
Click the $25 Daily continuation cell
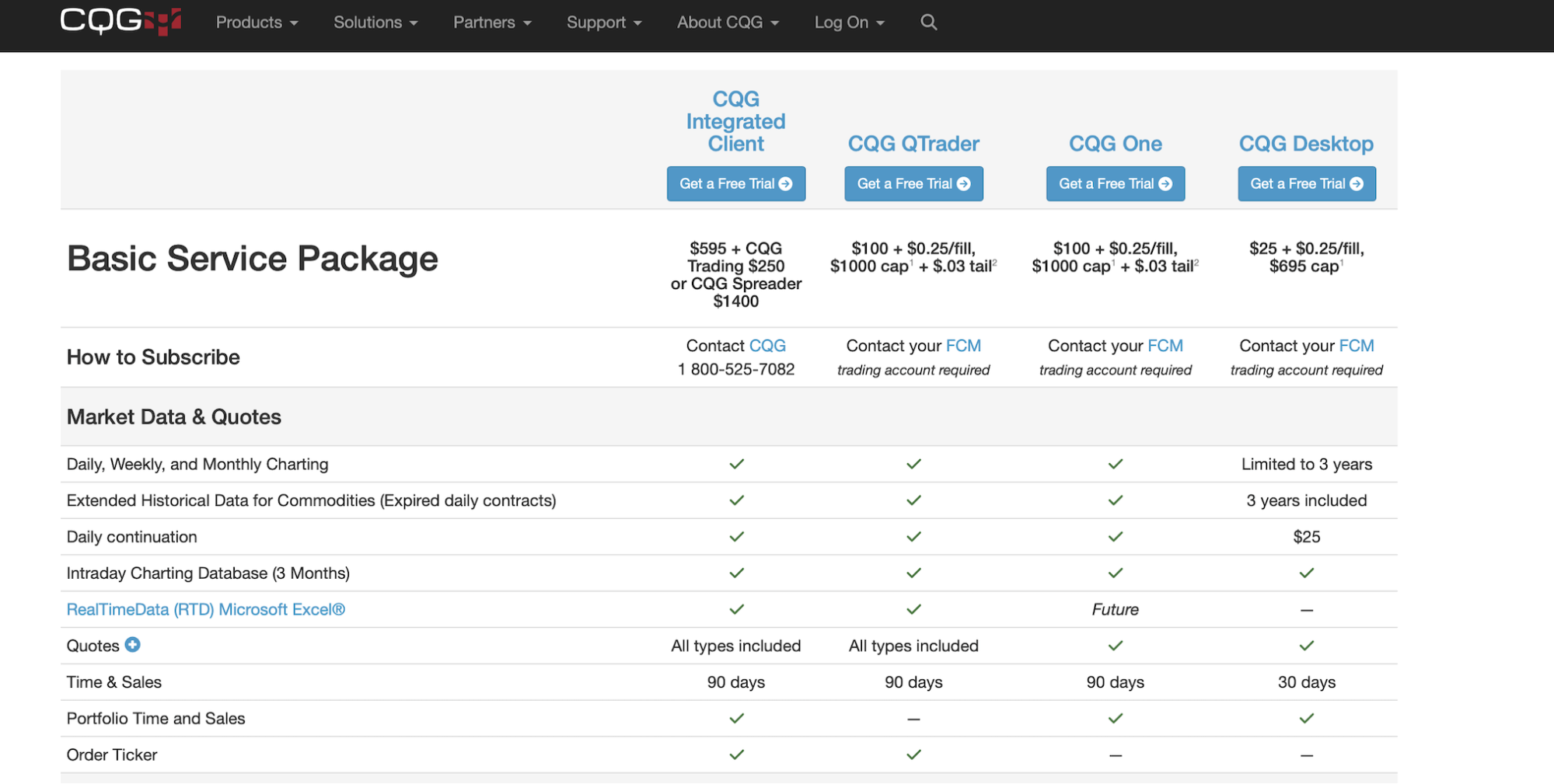1306,537
